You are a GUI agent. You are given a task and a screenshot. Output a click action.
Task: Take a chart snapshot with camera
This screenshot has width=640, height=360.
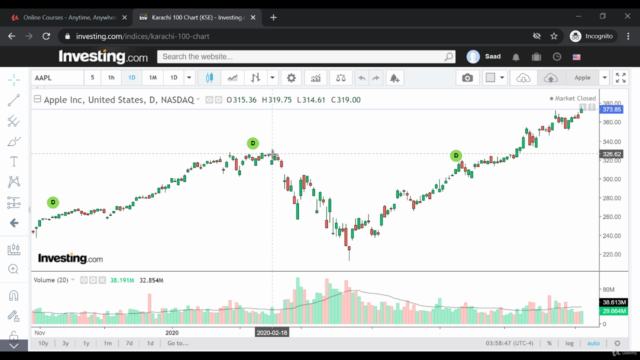467,78
